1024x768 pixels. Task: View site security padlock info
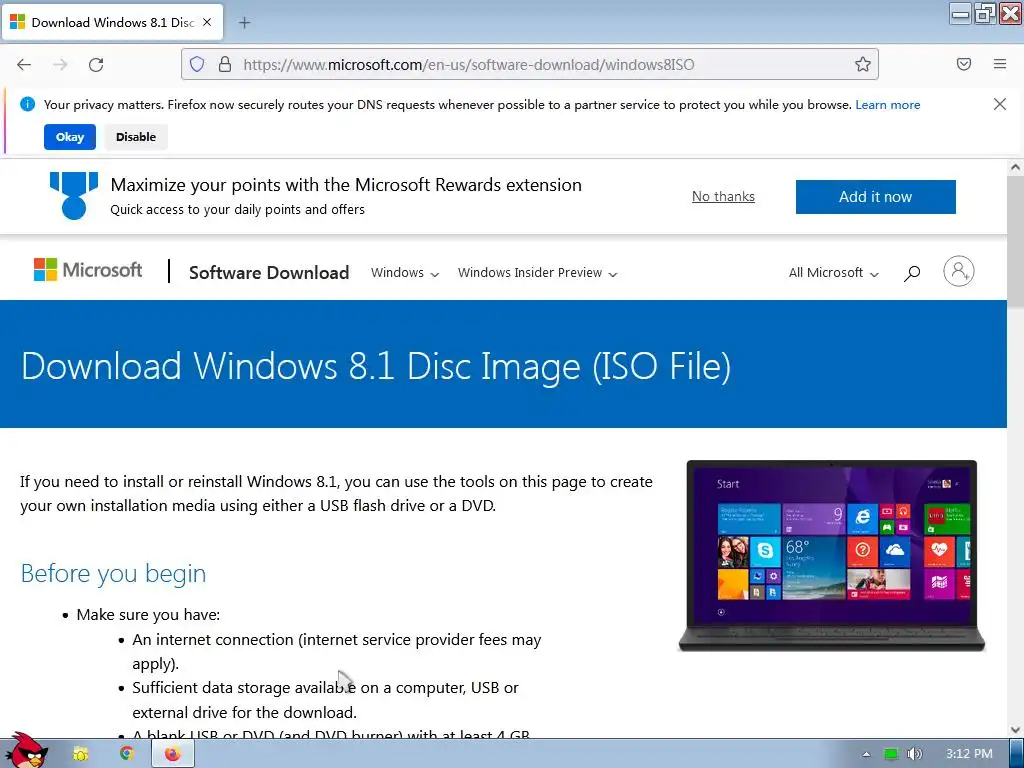225,64
